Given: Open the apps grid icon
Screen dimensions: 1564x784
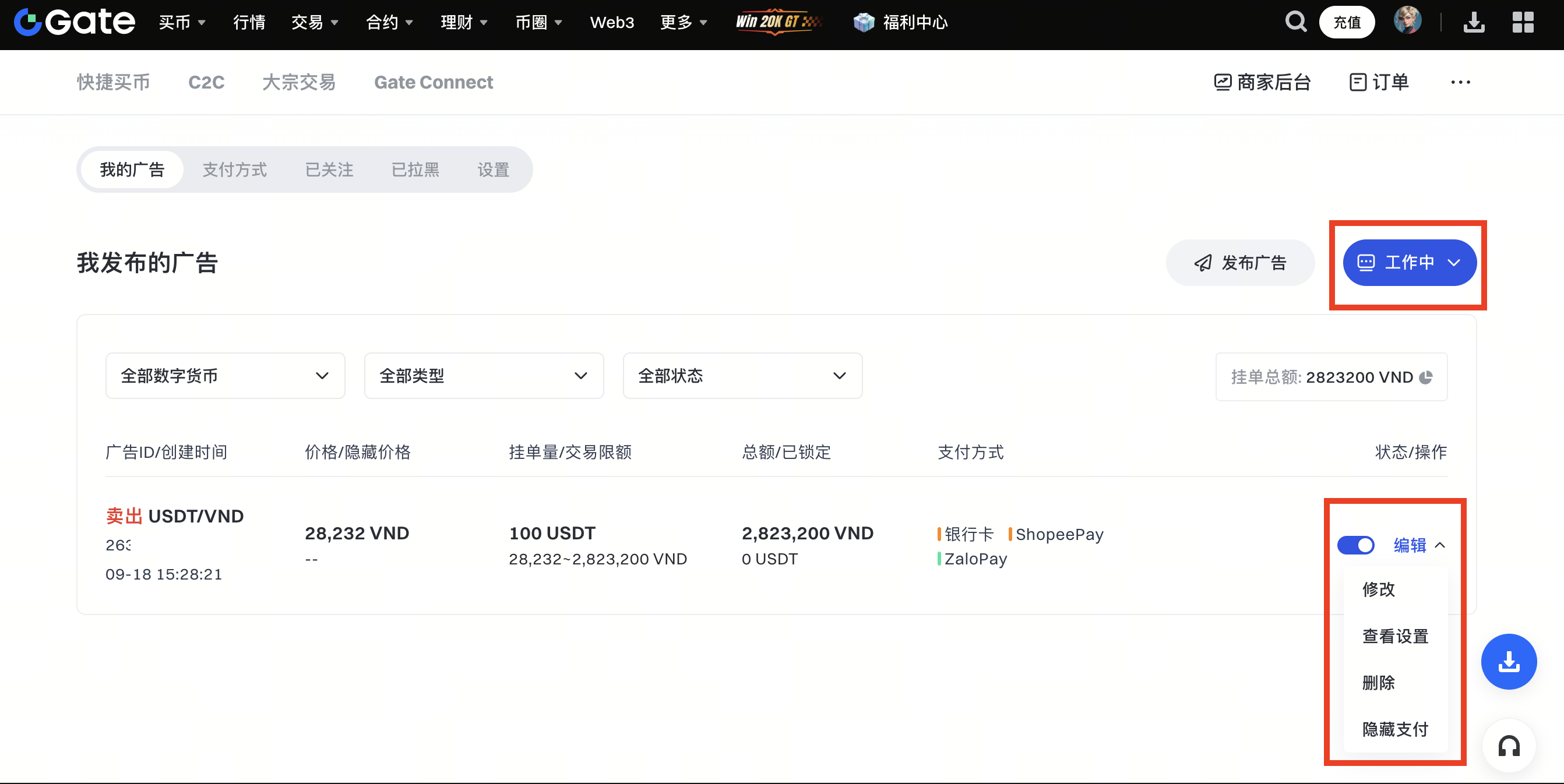Looking at the screenshot, I should coord(1522,23).
